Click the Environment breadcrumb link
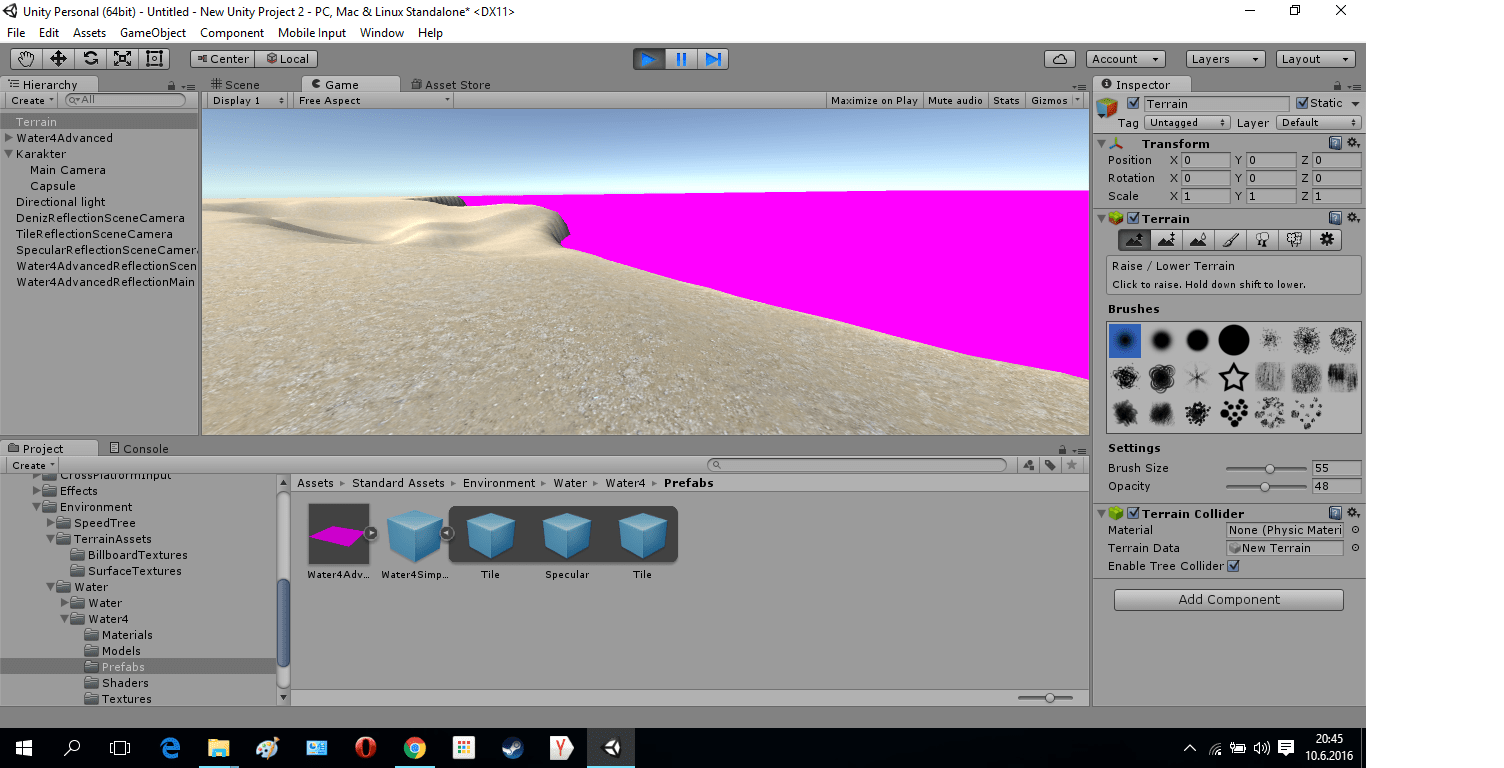The image size is (1504, 768). 499,483
